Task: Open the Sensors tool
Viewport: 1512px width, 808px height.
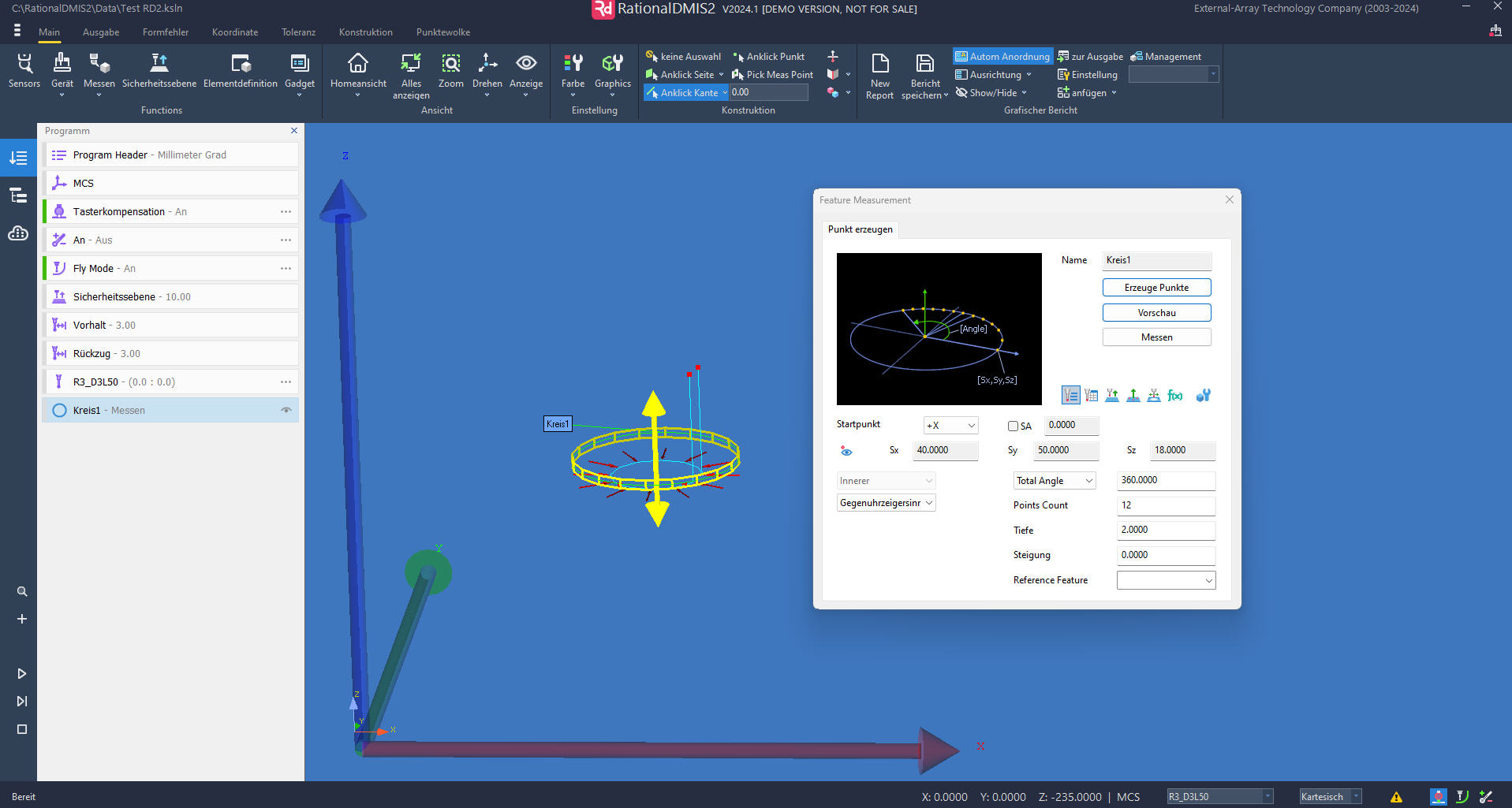Action: coord(24,71)
